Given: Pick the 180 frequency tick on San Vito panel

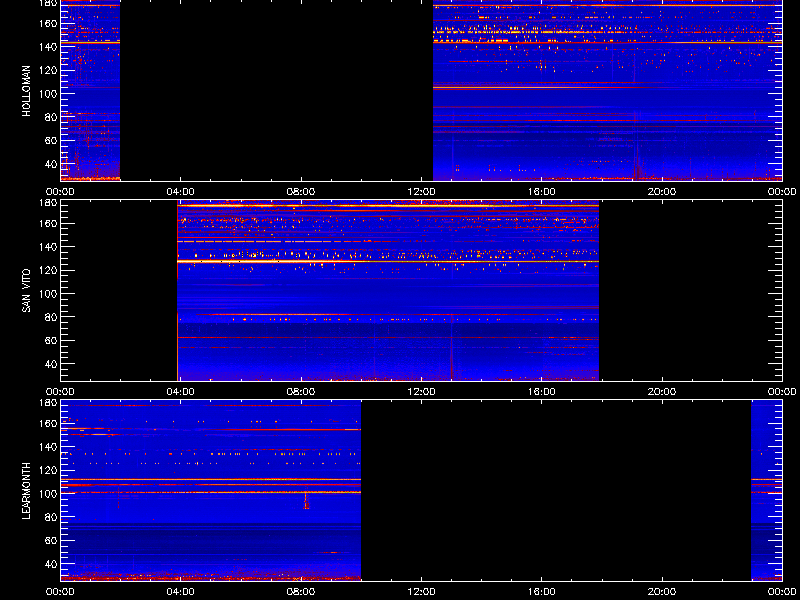Looking at the screenshot, I should (x=50, y=203).
